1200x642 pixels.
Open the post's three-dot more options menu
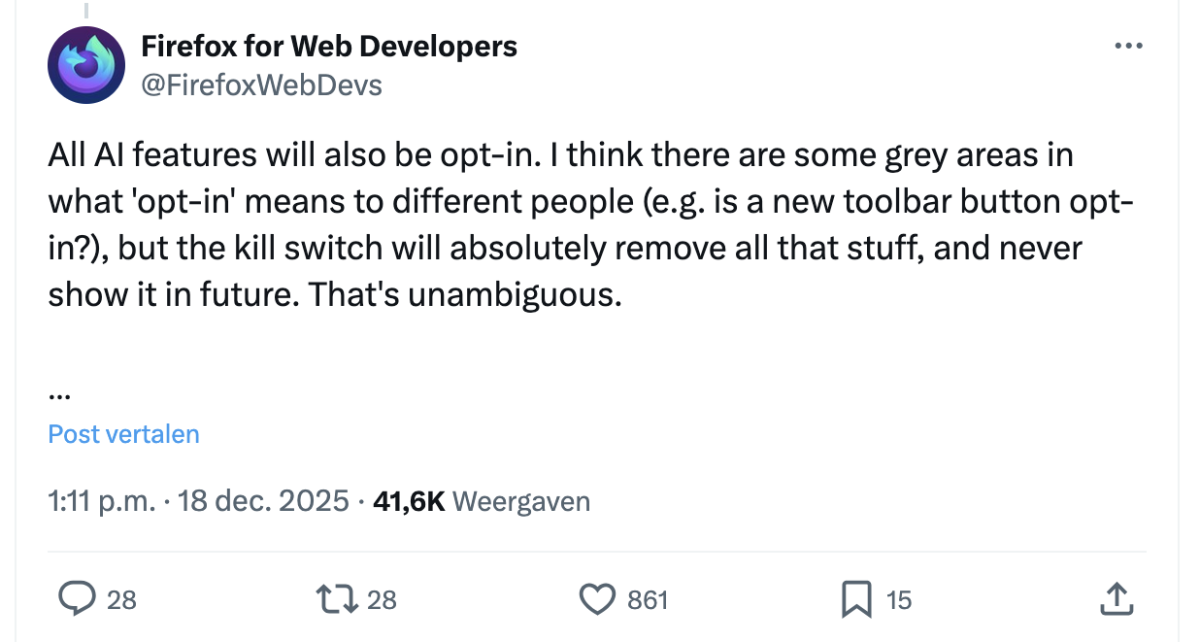click(1128, 46)
